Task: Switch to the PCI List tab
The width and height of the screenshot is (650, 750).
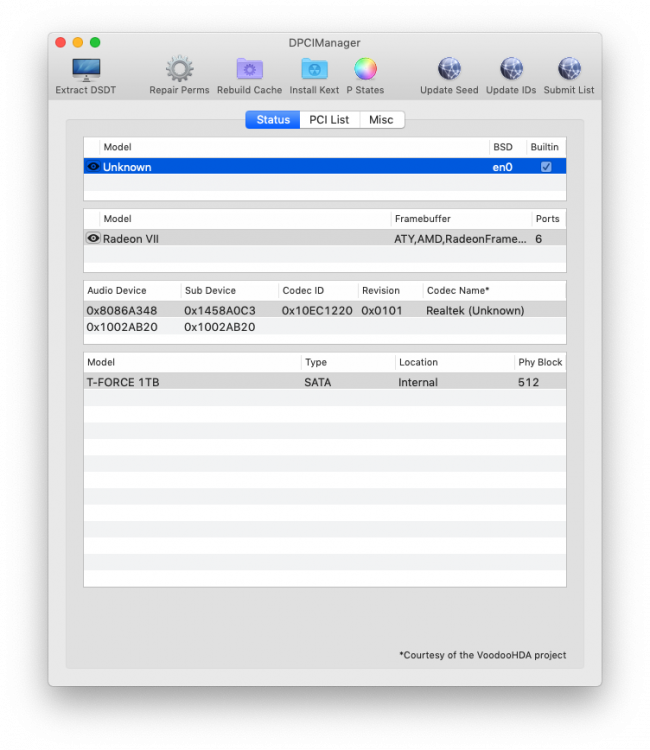Action: [x=329, y=120]
